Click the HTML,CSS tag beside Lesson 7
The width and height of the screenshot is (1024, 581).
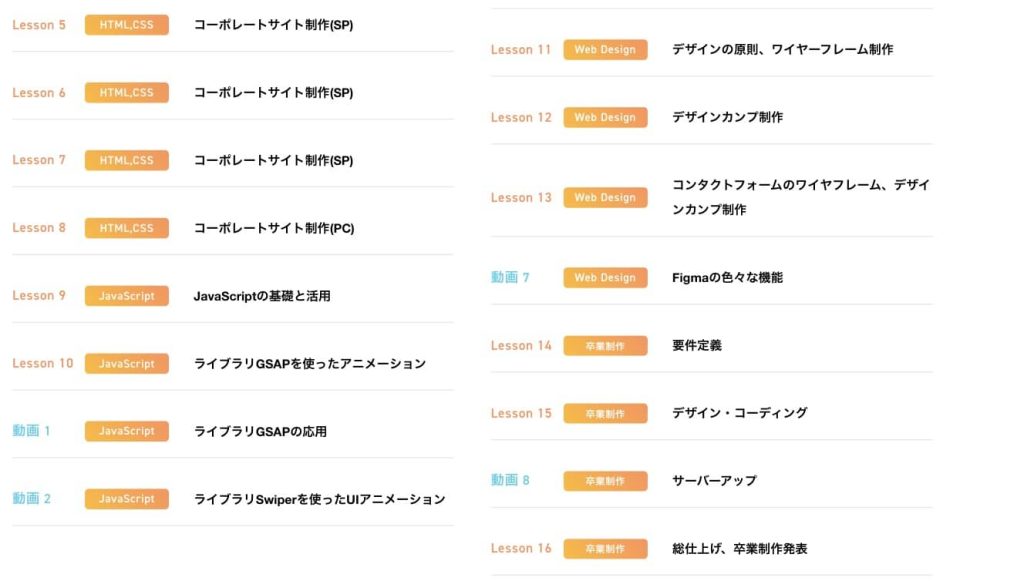click(126, 160)
